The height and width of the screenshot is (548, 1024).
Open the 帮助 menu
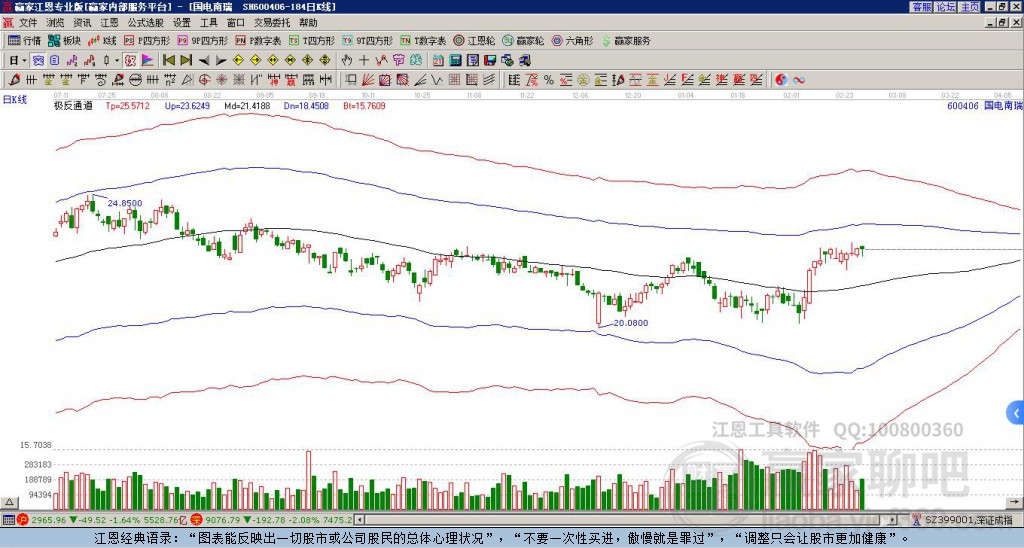pyautogui.click(x=308, y=23)
